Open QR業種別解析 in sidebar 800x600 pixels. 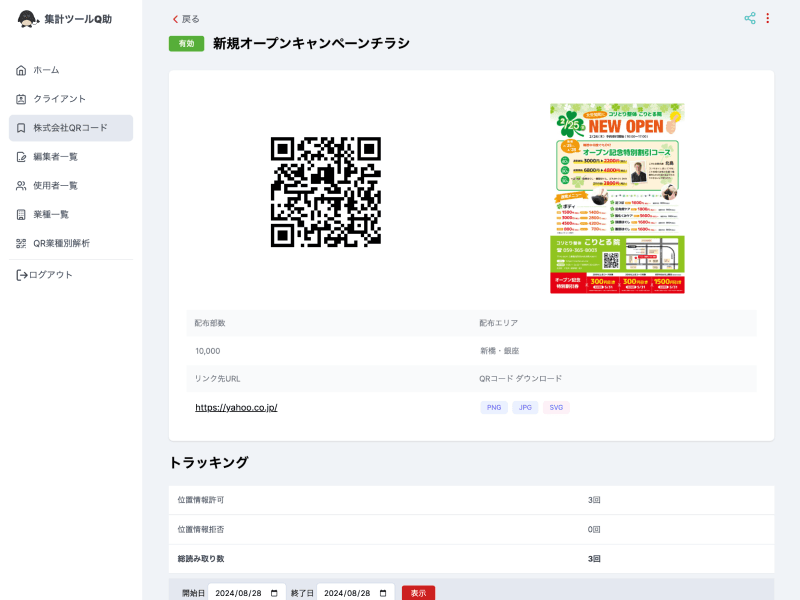(x=71, y=243)
